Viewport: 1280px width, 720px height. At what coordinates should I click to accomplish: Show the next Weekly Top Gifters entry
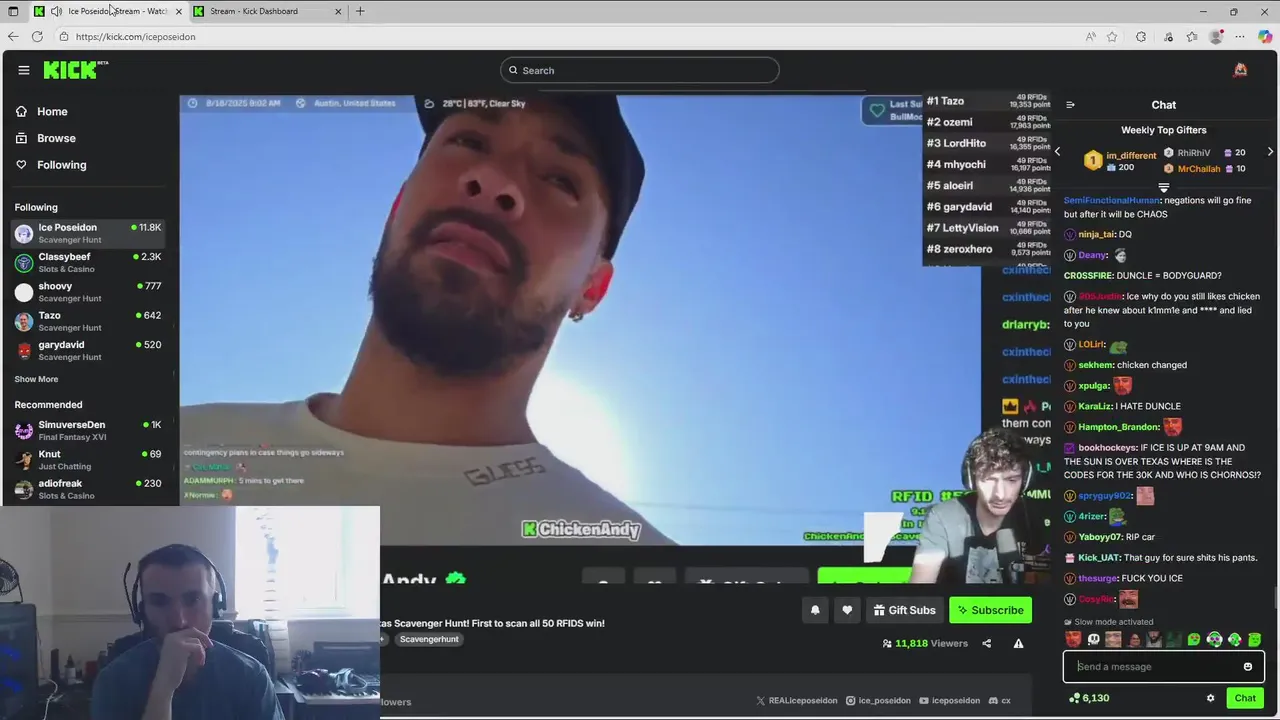point(1270,152)
